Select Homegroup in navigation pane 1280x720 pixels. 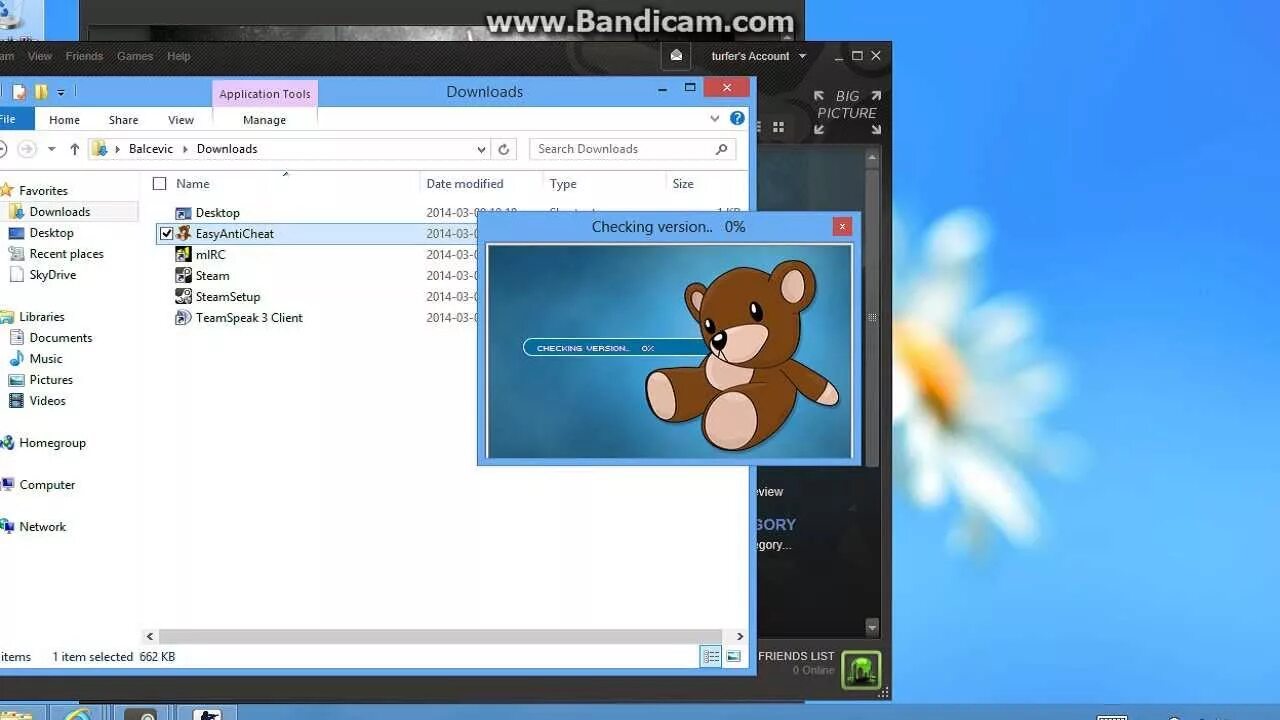pos(52,442)
